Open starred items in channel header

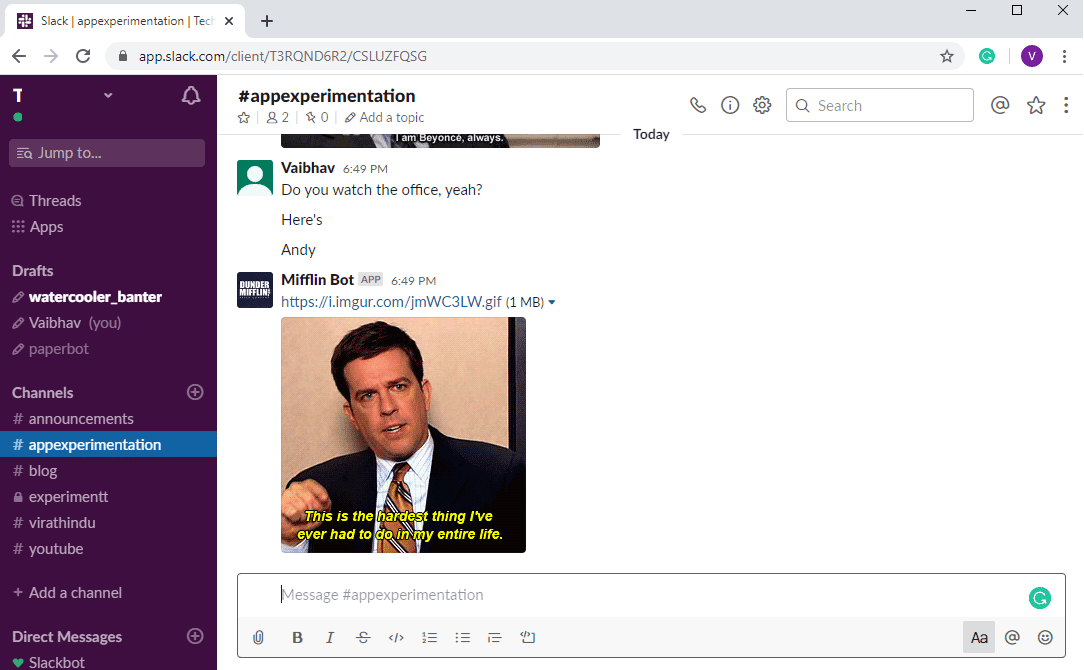click(1036, 105)
